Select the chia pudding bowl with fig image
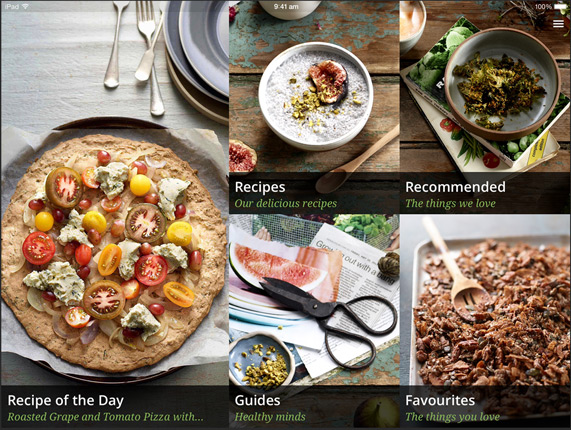Image resolution: width=571 pixels, height=430 pixels. pos(314,87)
